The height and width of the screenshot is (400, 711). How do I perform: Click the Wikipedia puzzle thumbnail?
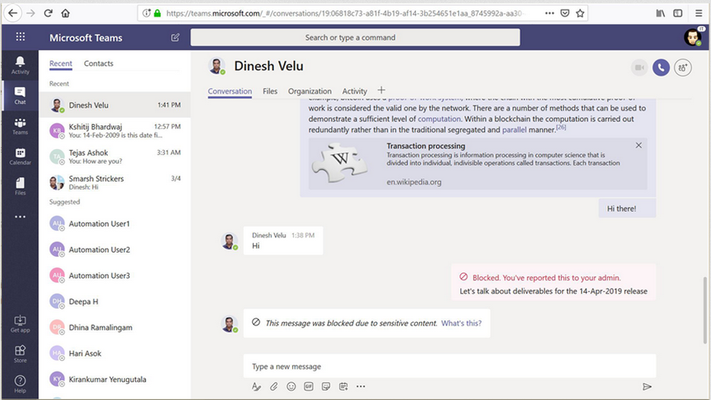click(x=340, y=162)
